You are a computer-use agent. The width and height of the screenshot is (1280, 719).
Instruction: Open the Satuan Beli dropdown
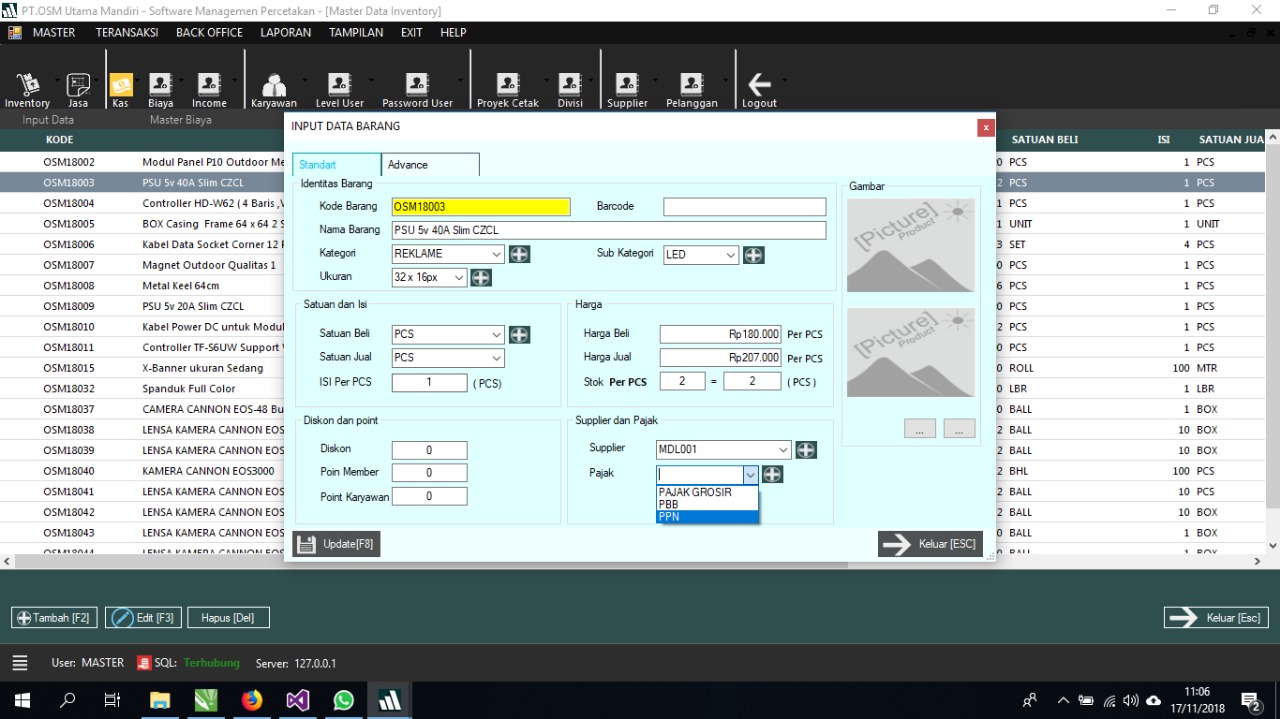(x=497, y=335)
